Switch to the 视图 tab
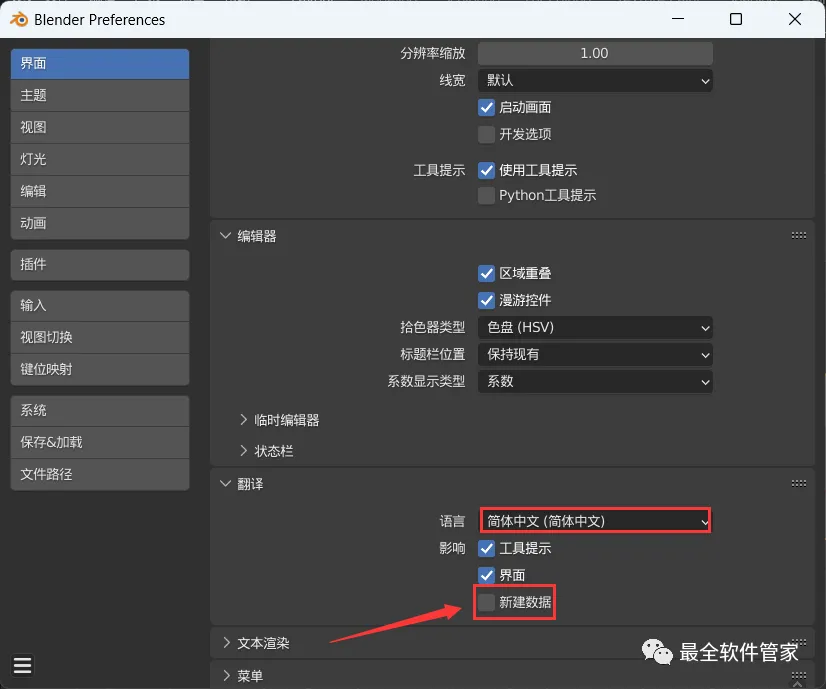 coord(100,127)
